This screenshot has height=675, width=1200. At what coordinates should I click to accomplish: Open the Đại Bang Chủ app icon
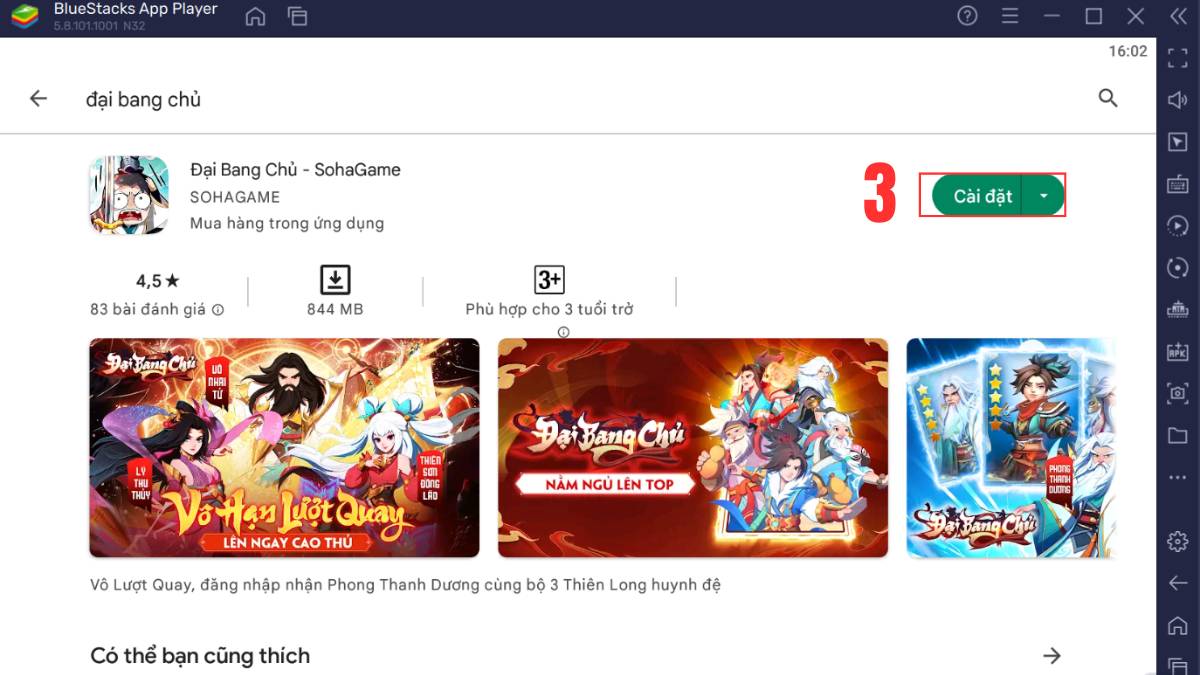click(x=129, y=195)
